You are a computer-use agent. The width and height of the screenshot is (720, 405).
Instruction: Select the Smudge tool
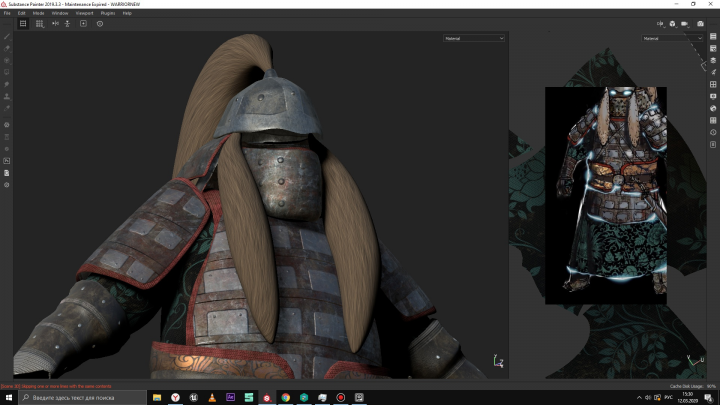[7, 85]
